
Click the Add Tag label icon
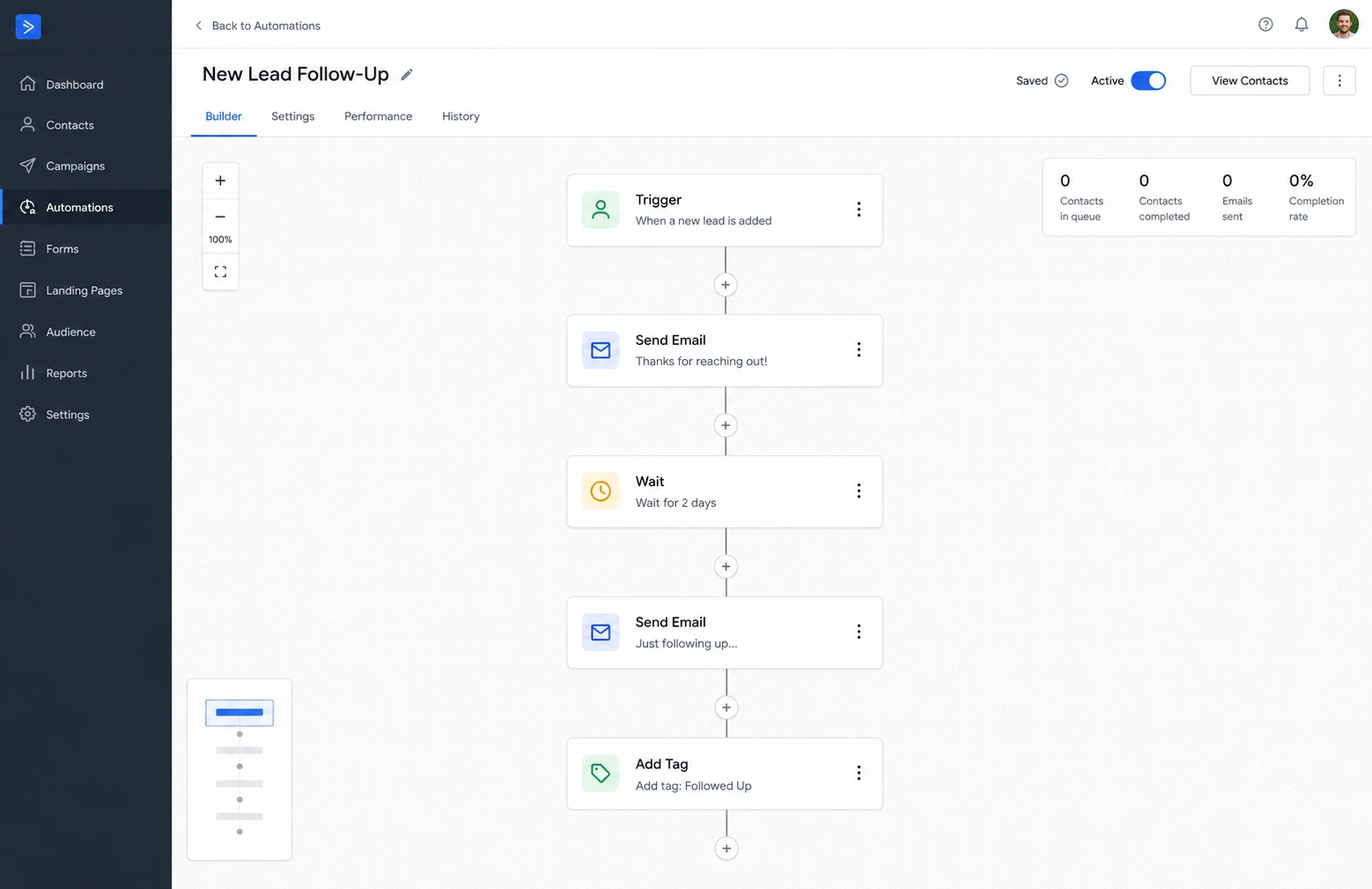tap(601, 774)
